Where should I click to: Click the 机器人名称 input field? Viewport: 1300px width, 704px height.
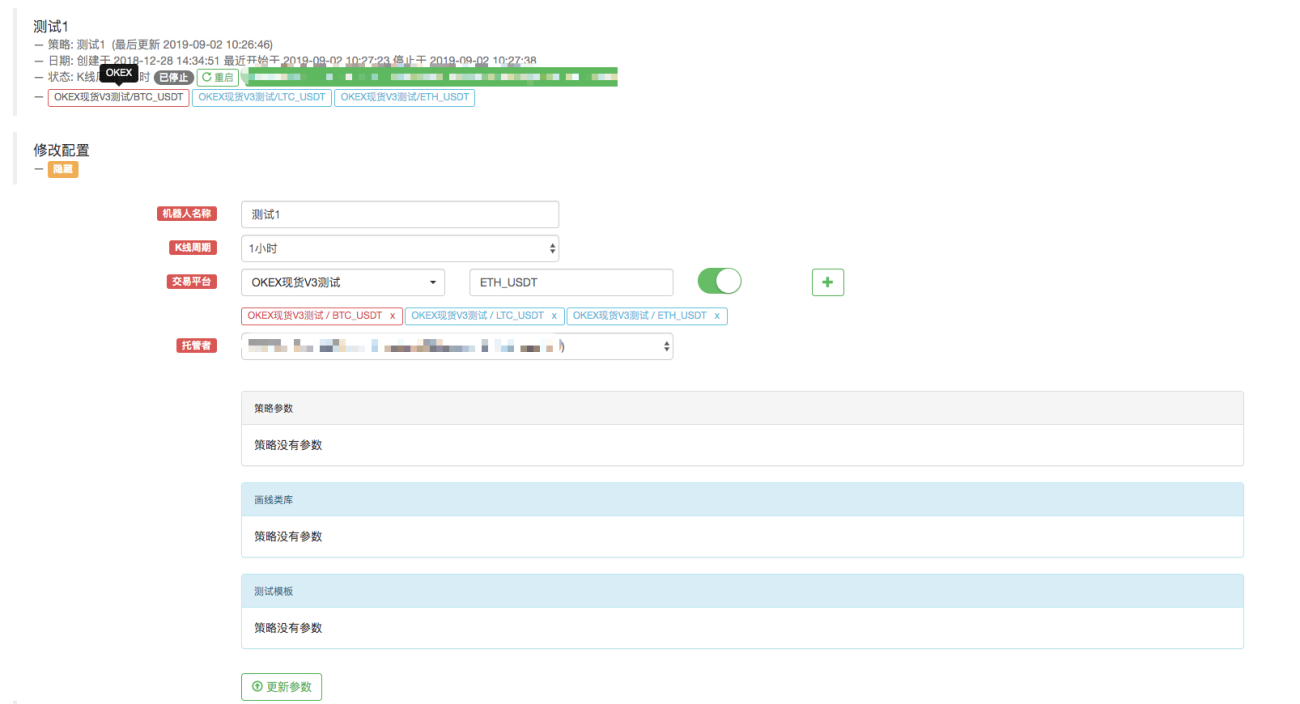[x=400, y=214]
